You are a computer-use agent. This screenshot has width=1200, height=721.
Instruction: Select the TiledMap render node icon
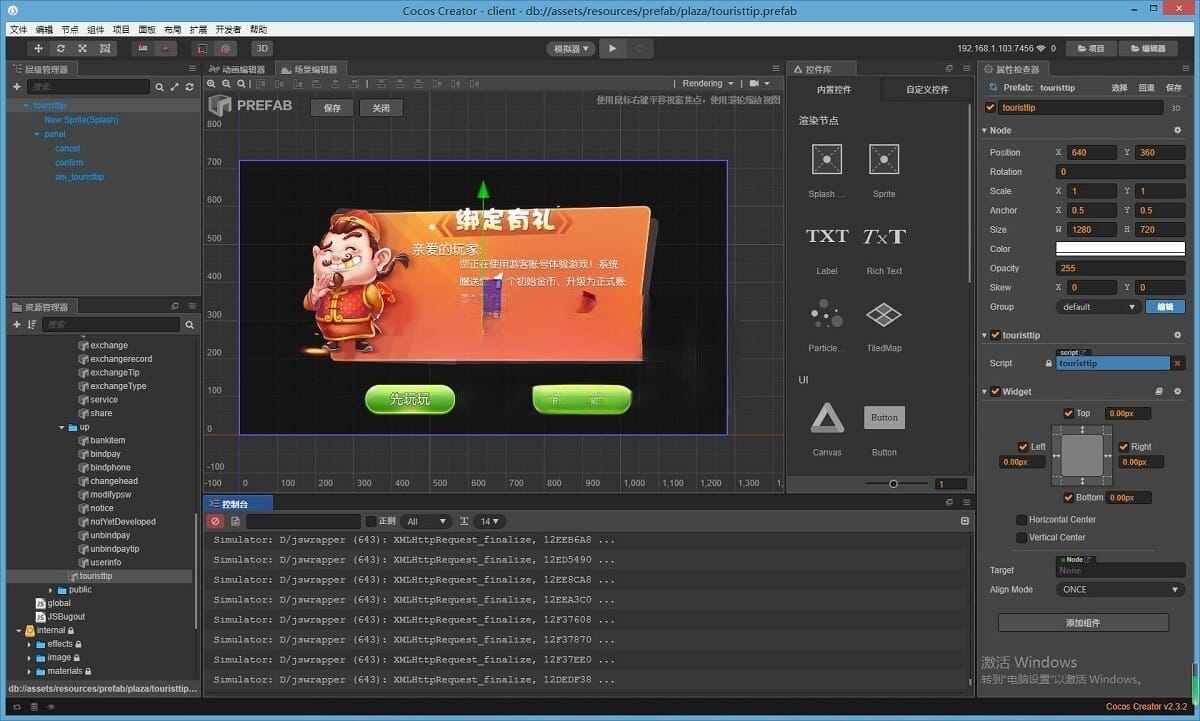tap(883, 315)
